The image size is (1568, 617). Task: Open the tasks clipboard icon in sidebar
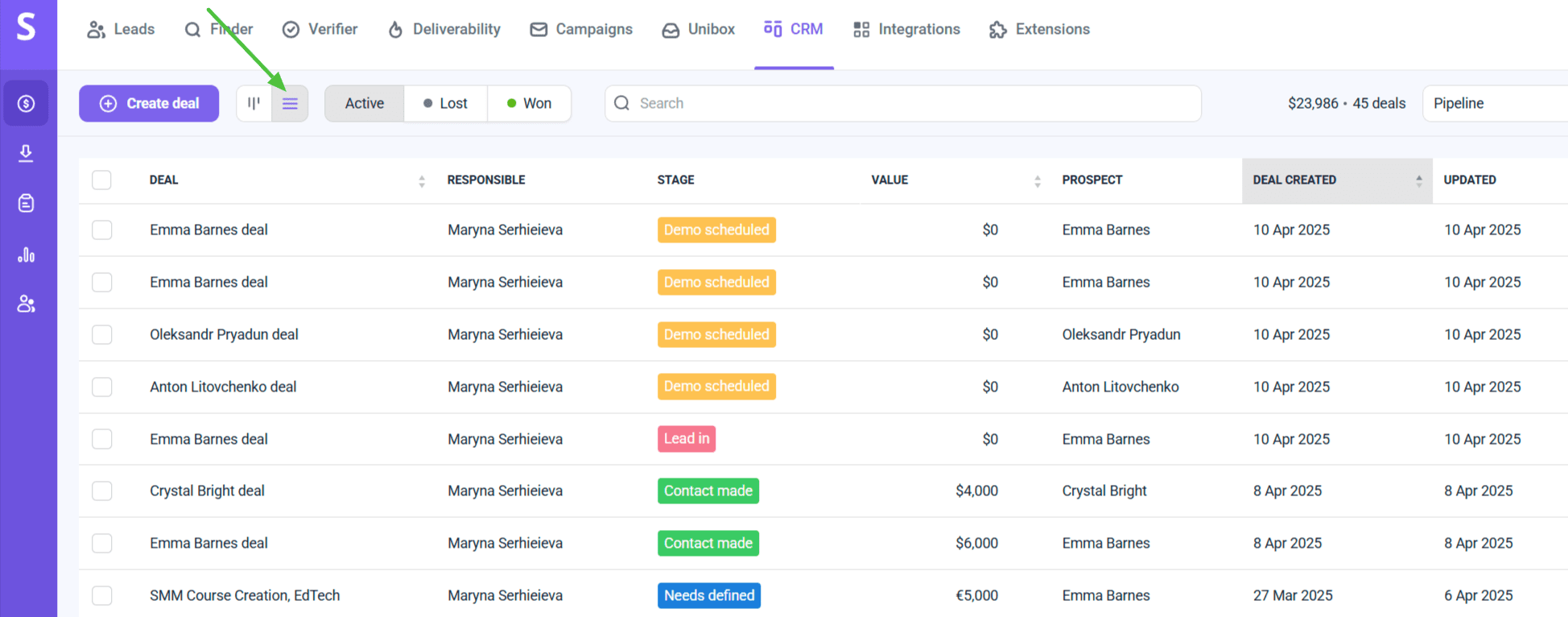[x=27, y=203]
